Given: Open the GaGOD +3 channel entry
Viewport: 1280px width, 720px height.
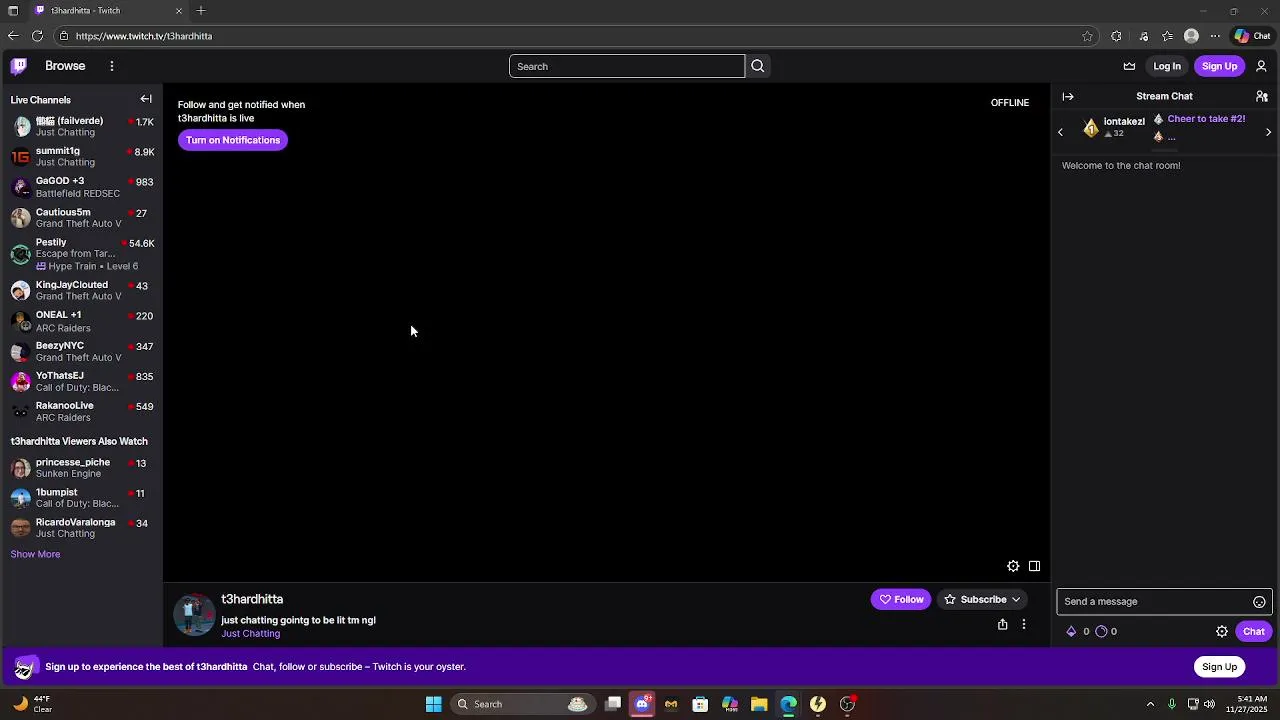Looking at the screenshot, I should 81,187.
